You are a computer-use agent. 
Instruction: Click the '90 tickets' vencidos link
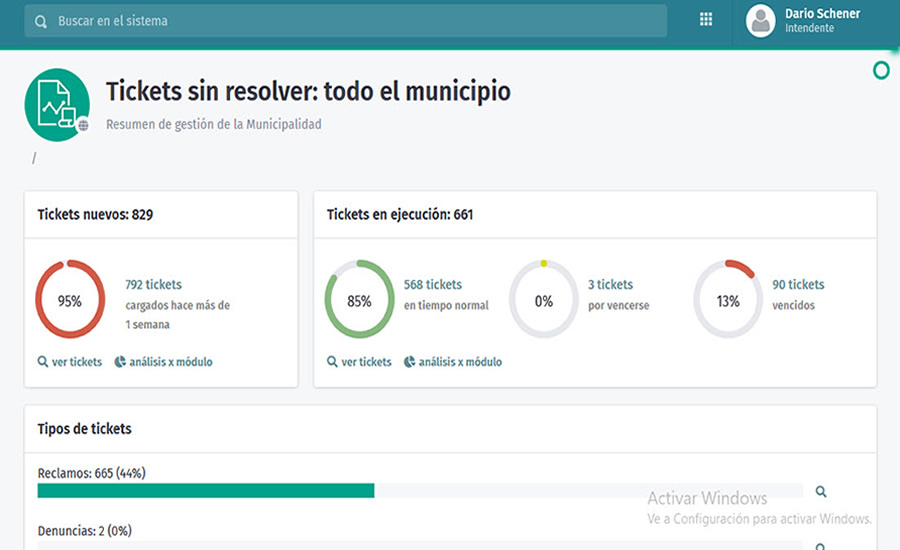798,284
